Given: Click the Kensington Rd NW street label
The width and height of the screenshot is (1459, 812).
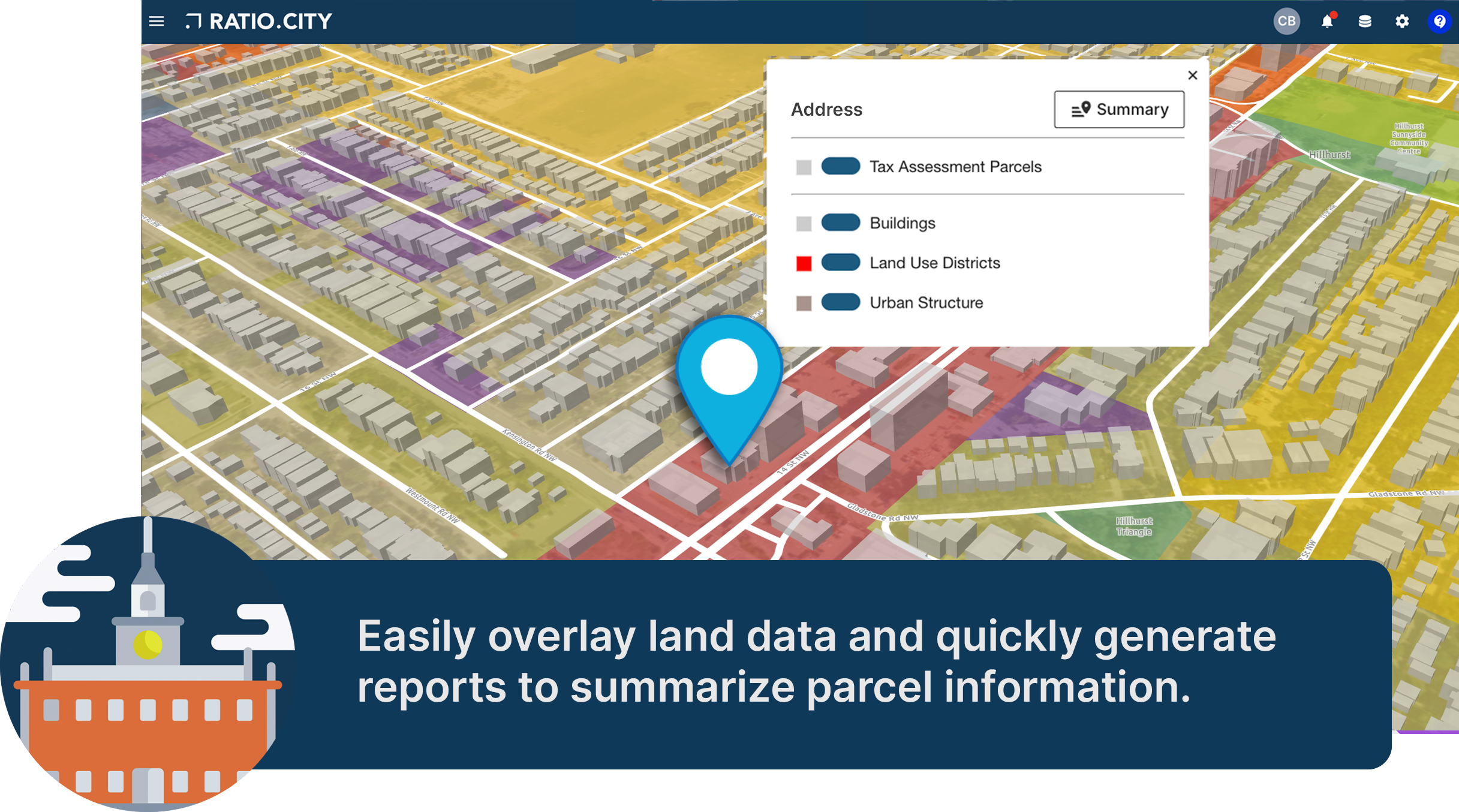Looking at the screenshot, I should (x=530, y=445).
